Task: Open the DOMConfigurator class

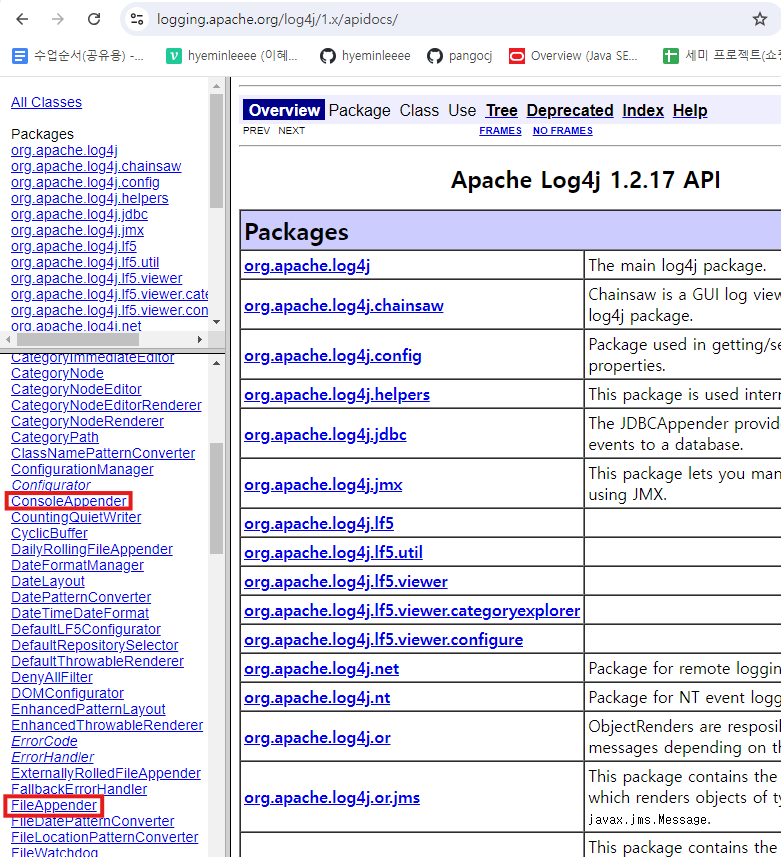Action: (x=67, y=693)
